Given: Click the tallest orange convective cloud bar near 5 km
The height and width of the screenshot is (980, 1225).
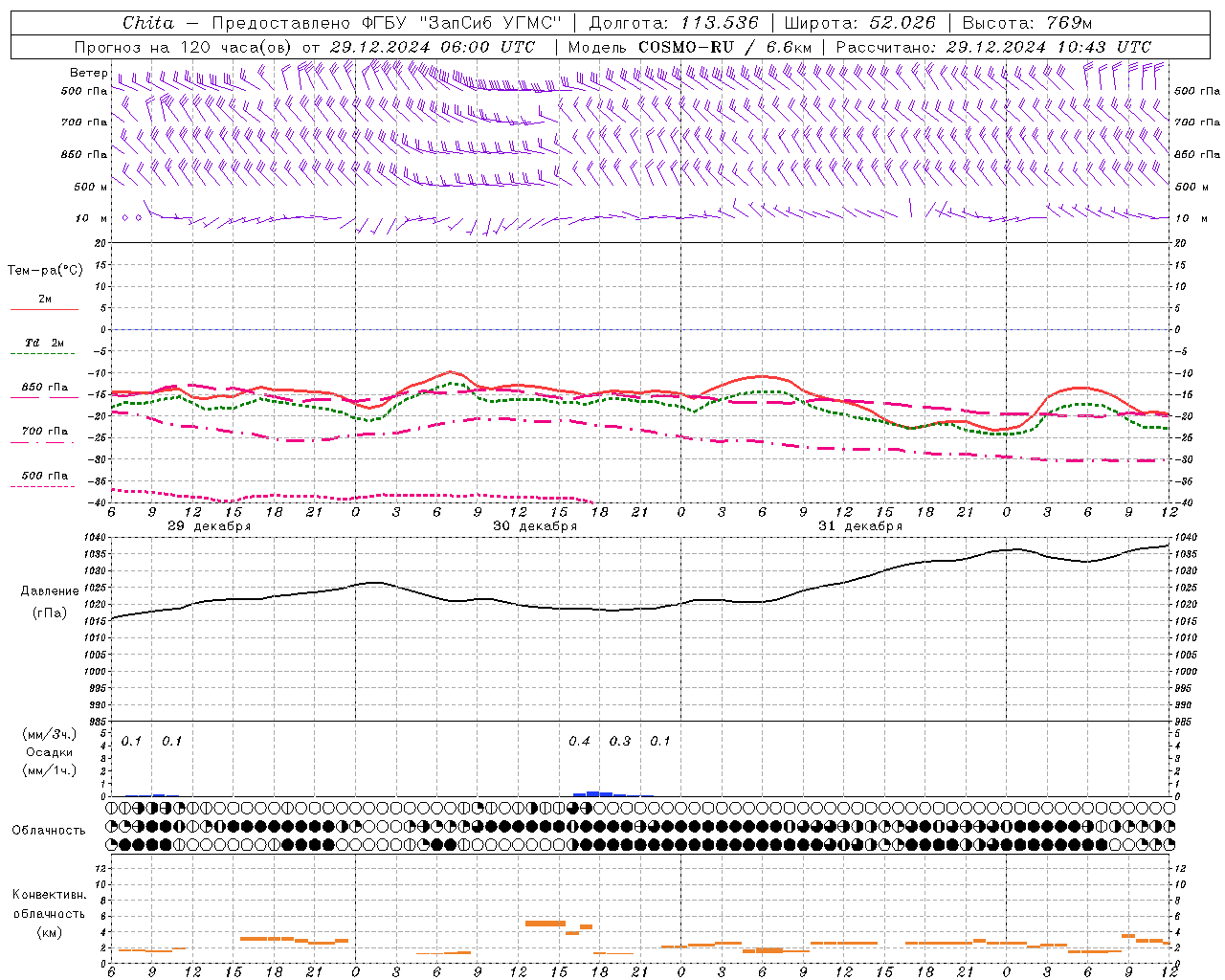Looking at the screenshot, I should pos(546,924).
